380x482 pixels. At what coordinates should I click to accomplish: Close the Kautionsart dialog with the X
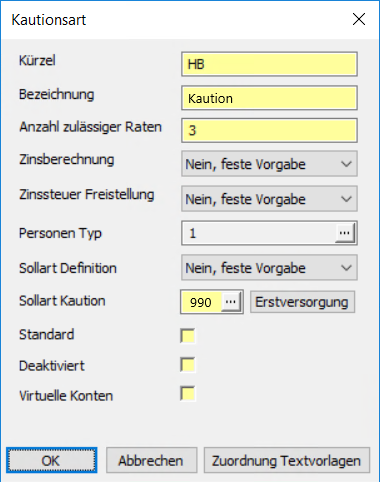click(359, 19)
